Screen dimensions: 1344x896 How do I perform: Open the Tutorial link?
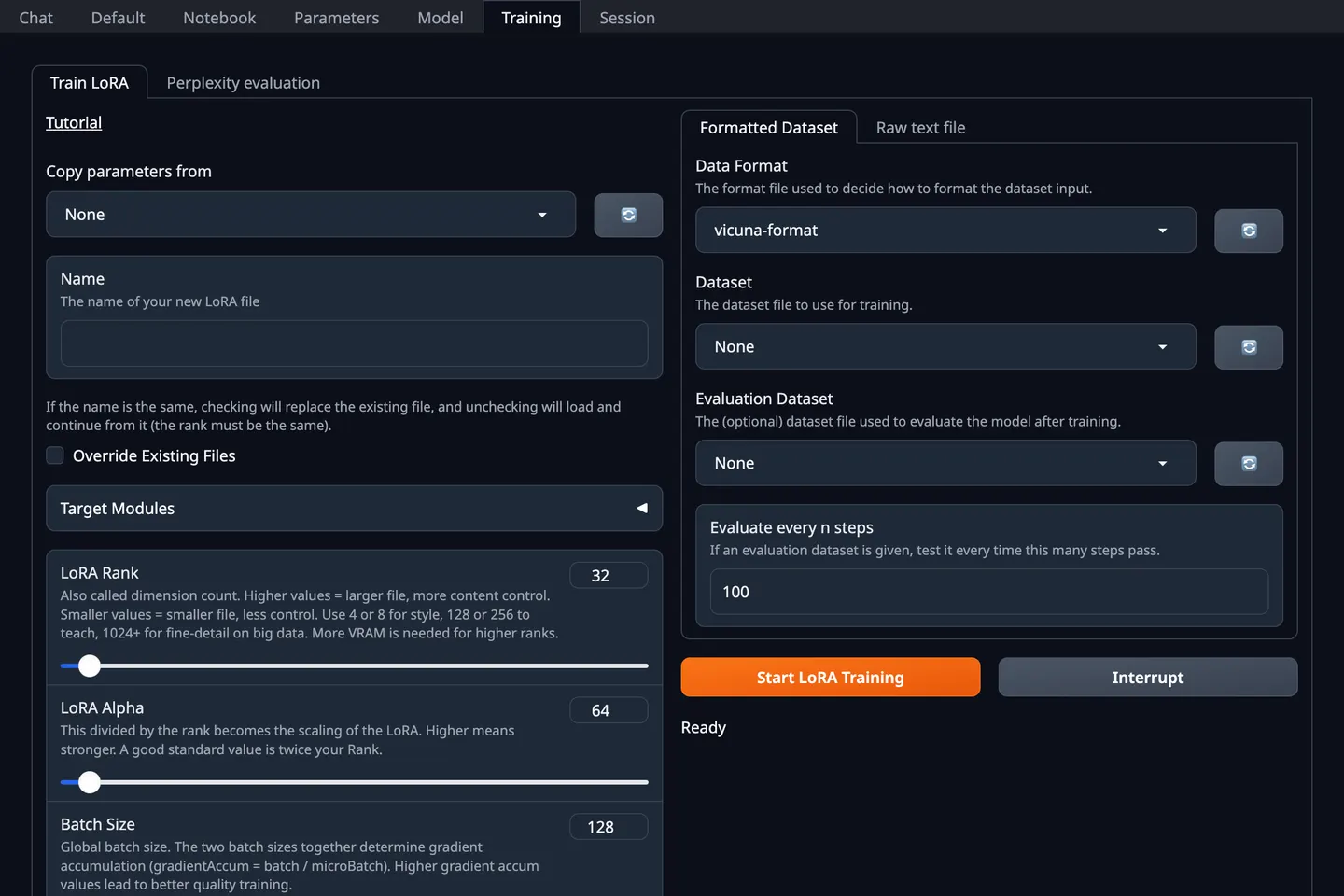(x=74, y=123)
